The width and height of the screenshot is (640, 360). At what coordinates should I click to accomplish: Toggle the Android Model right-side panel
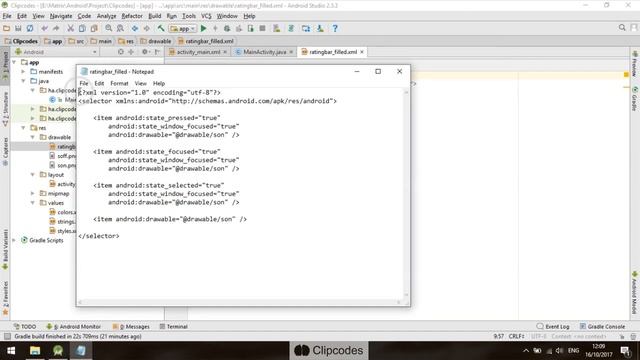click(635, 293)
